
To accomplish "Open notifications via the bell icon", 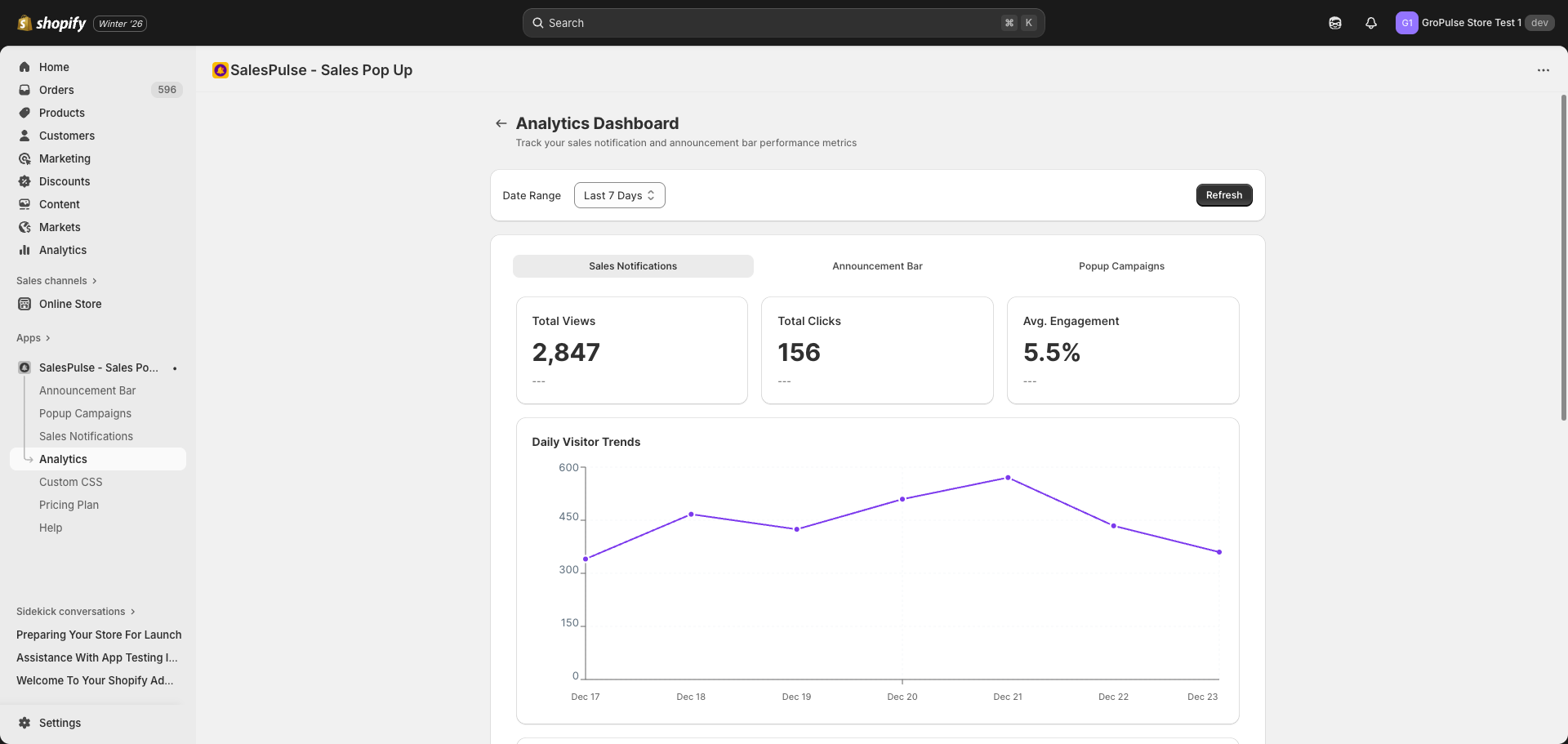I will [1370, 23].
